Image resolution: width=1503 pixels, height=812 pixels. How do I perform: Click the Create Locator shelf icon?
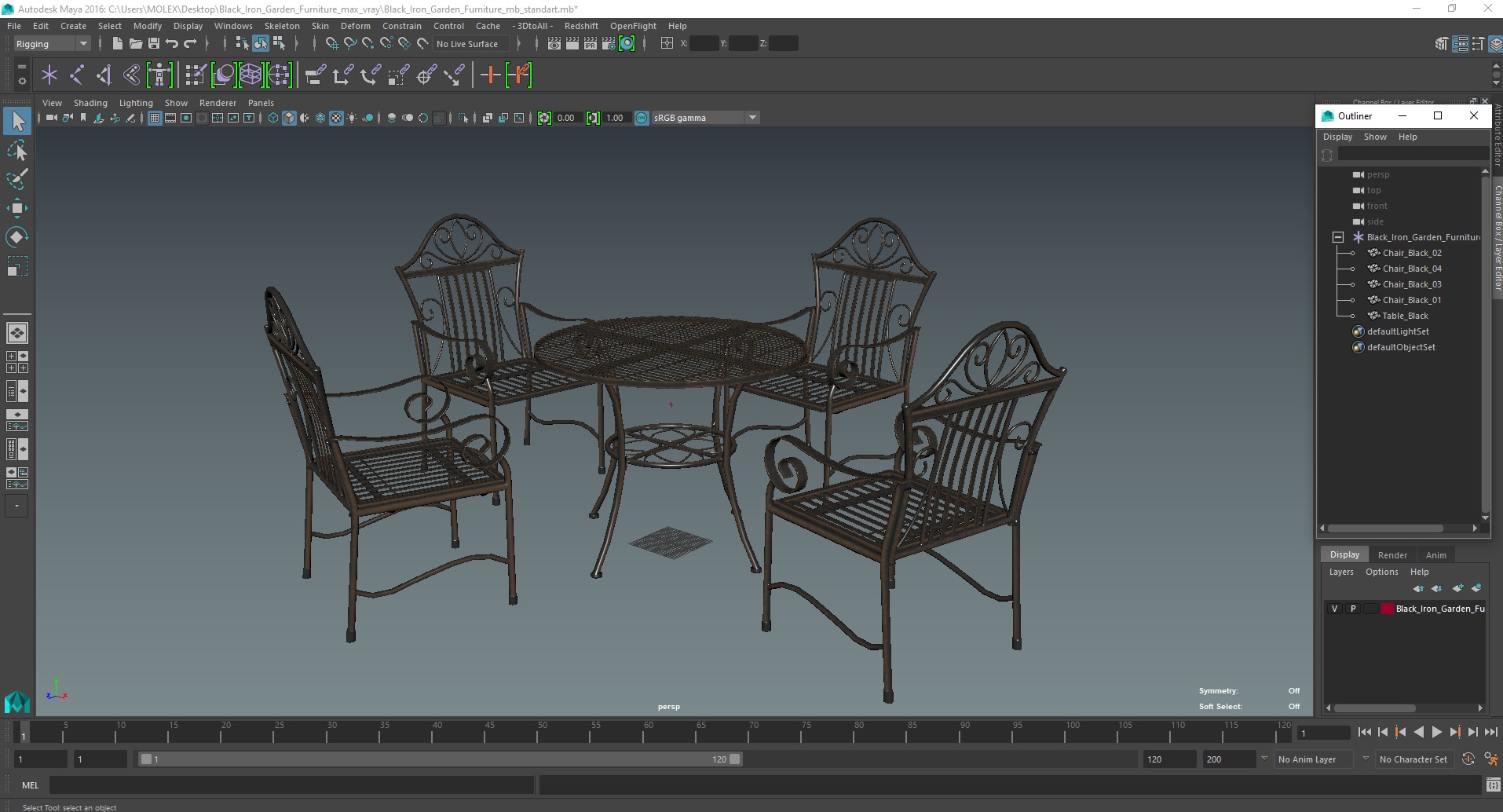point(49,75)
